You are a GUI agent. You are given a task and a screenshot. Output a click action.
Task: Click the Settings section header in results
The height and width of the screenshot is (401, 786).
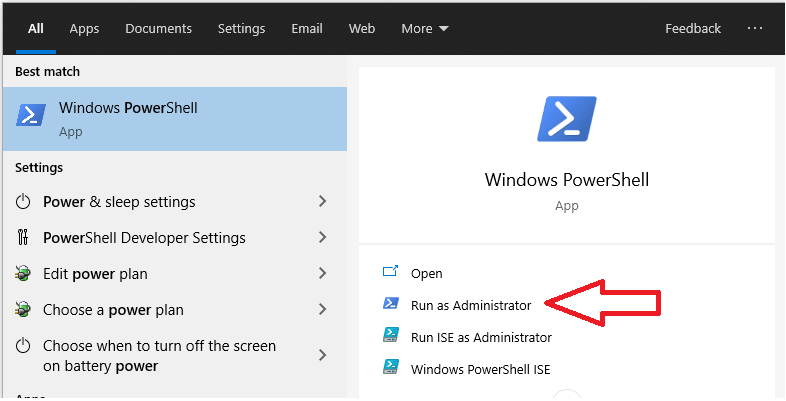point(39,167)
